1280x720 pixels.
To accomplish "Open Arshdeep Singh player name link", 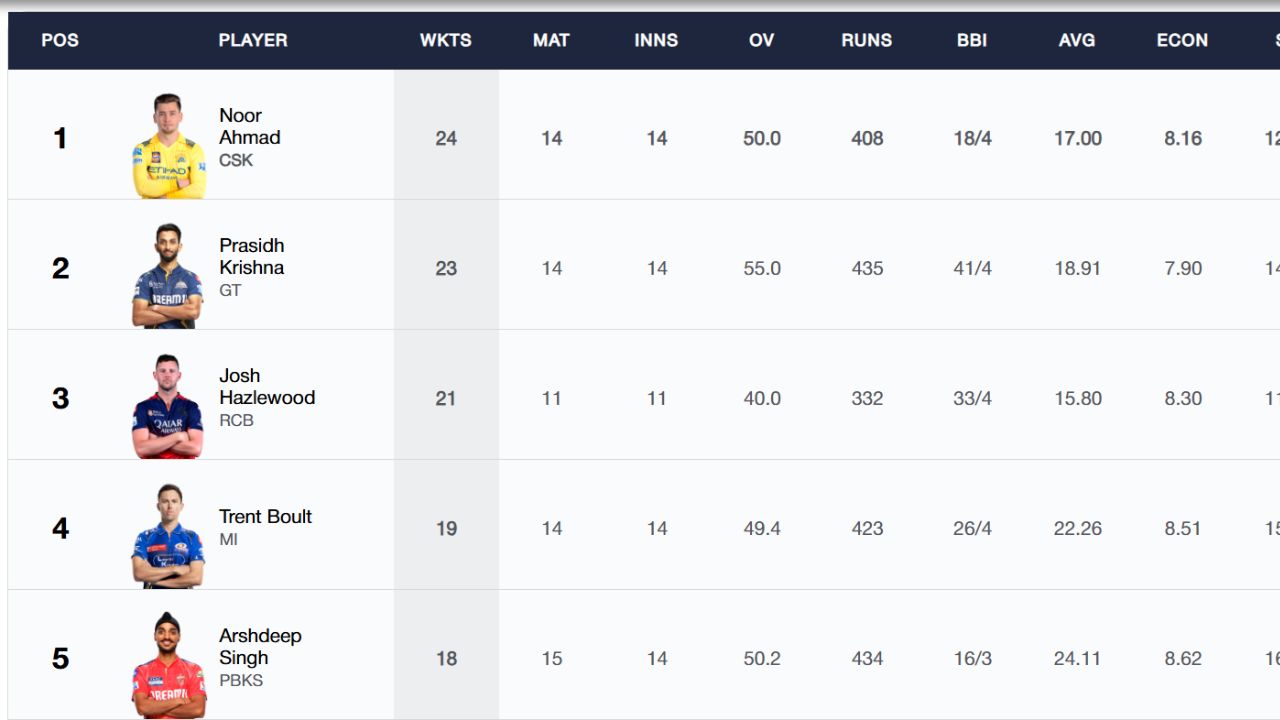I will pos(260,646).
